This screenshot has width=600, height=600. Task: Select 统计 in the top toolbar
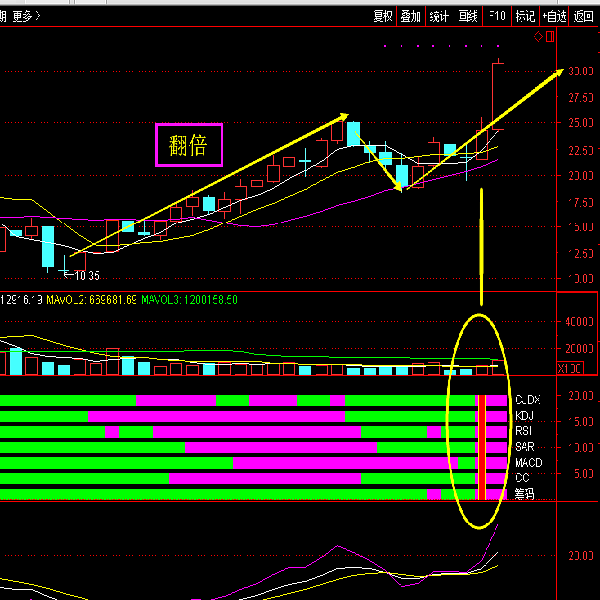[439, 15]
